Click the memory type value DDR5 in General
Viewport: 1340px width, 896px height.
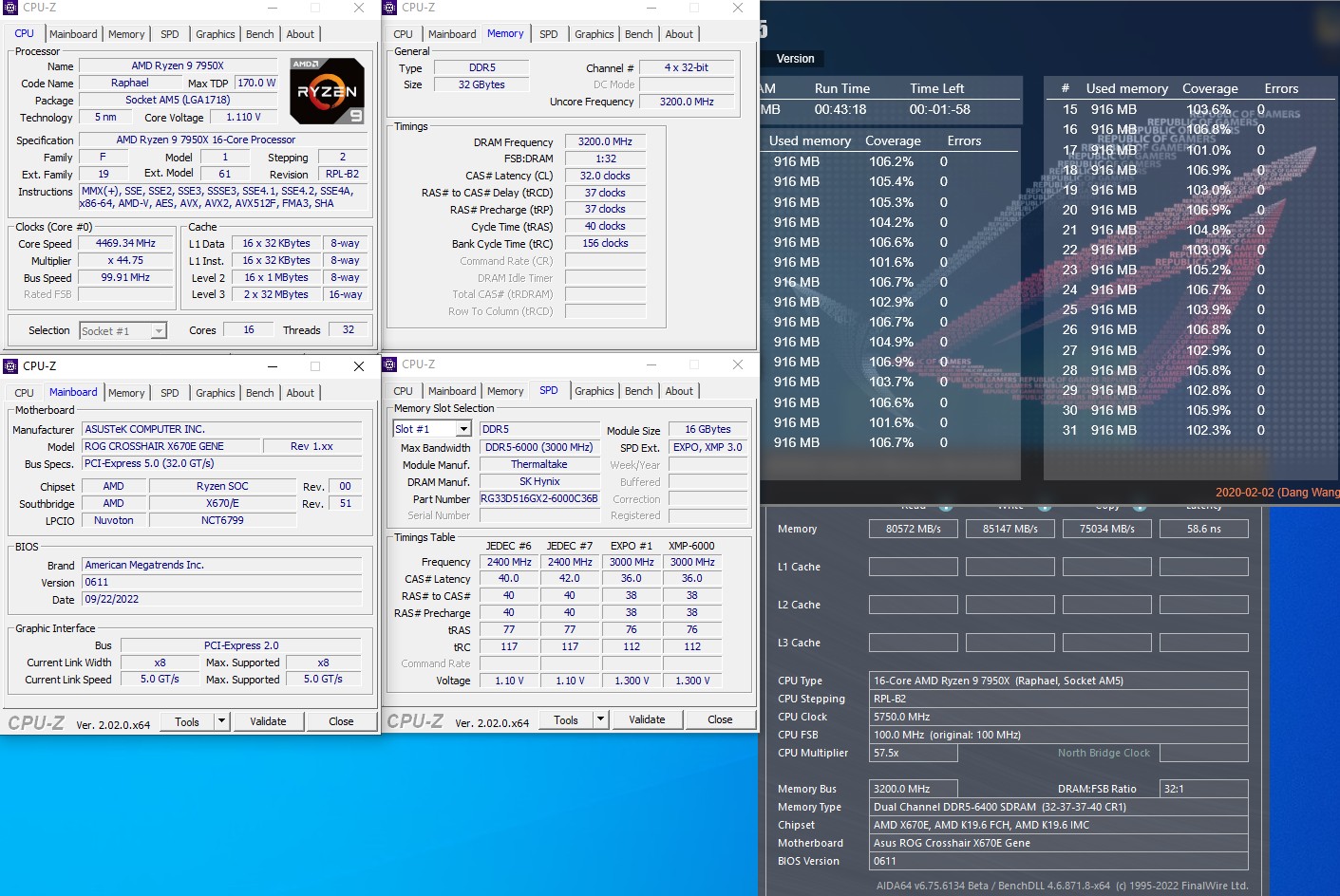point(481,68)
